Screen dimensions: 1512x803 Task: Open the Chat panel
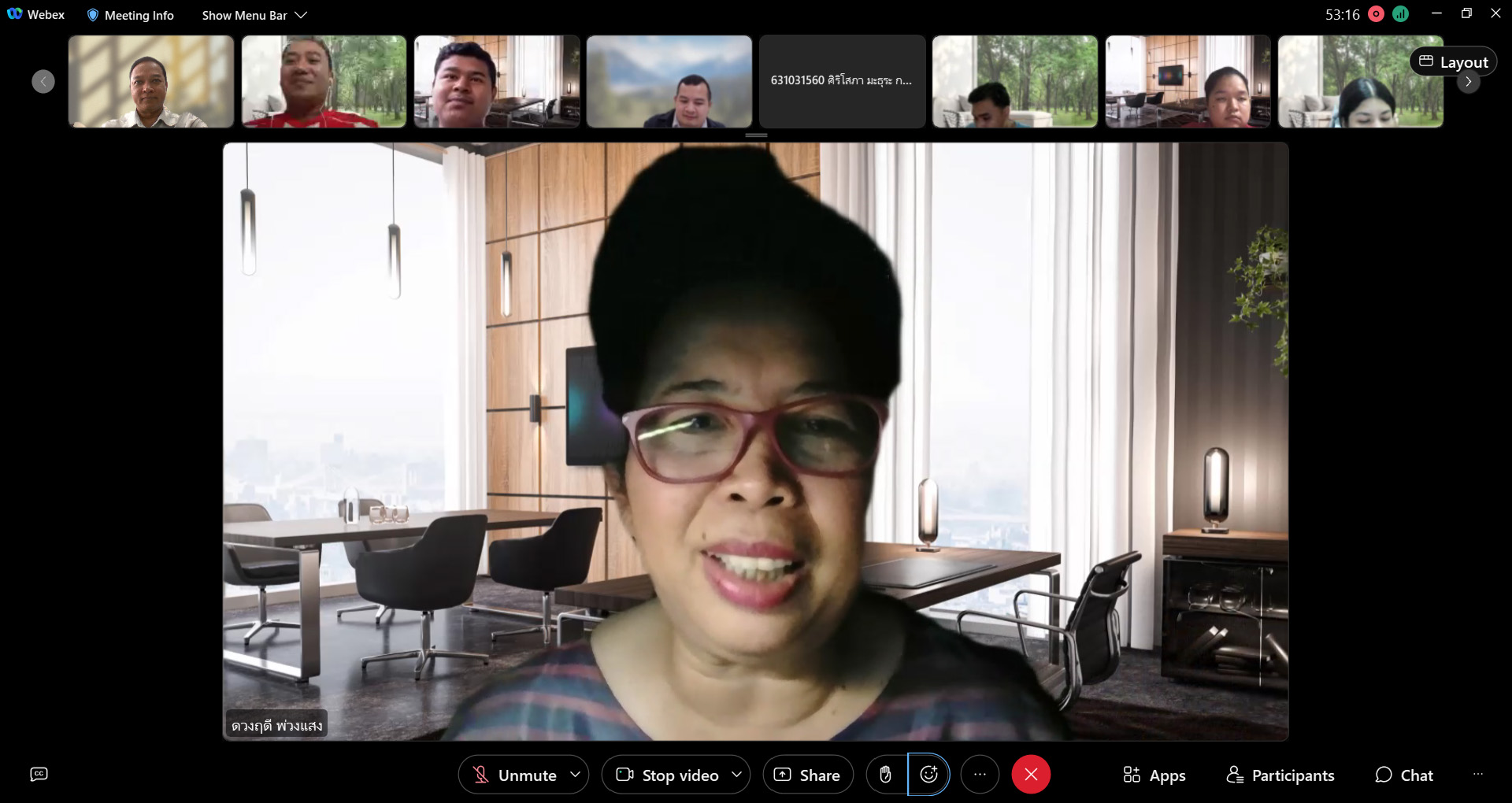(1404, 775)
